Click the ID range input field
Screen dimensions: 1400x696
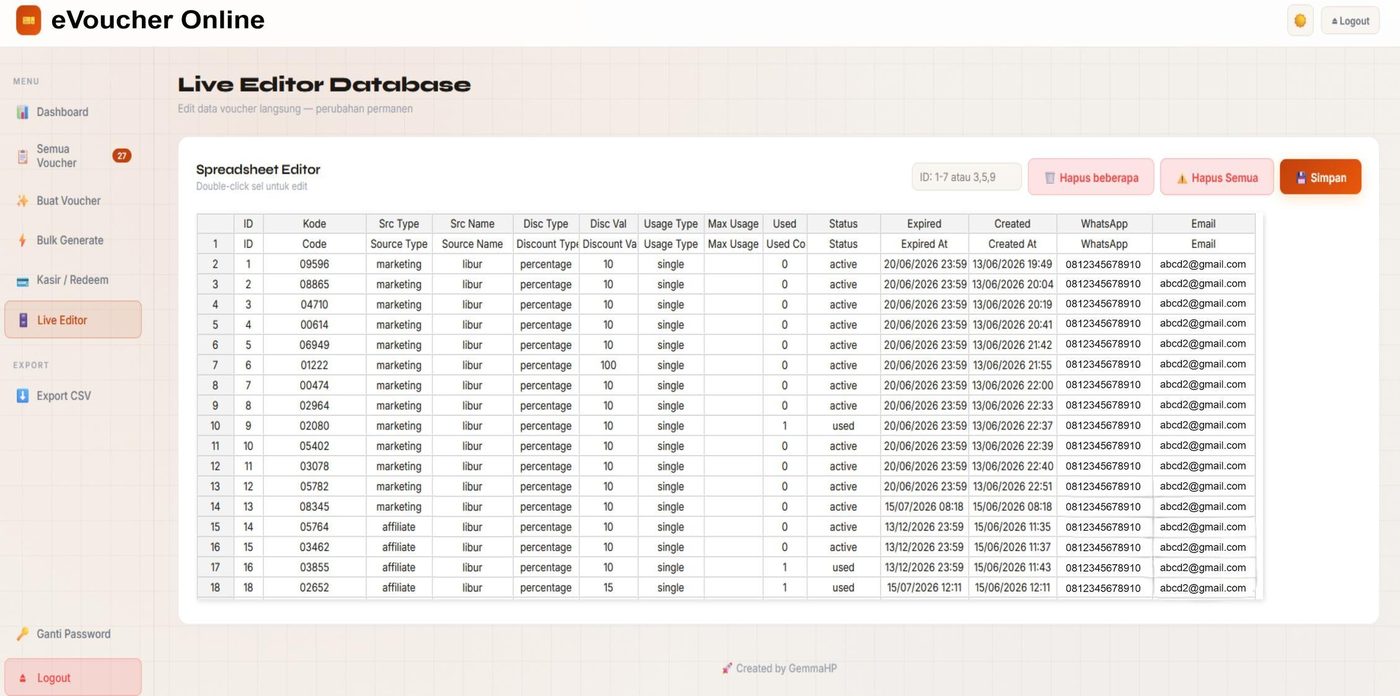[966, 177]
